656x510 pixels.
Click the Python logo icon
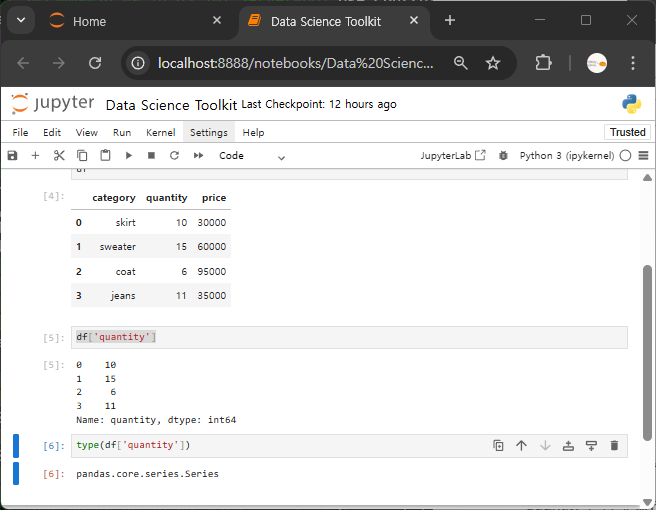pyautogui.click(x=631, y=104)
